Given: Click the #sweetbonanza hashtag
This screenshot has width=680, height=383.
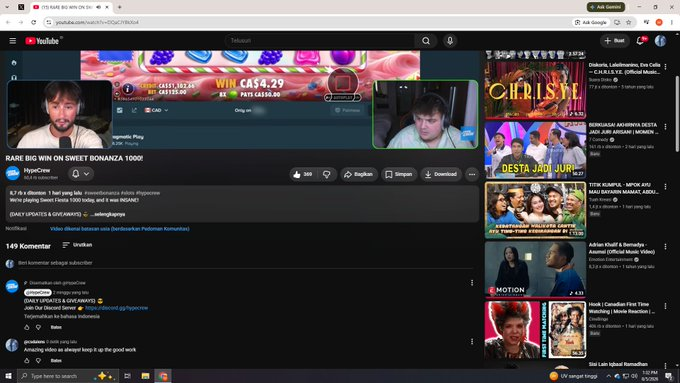Looking at the screenshot, I should coord(102,193).
